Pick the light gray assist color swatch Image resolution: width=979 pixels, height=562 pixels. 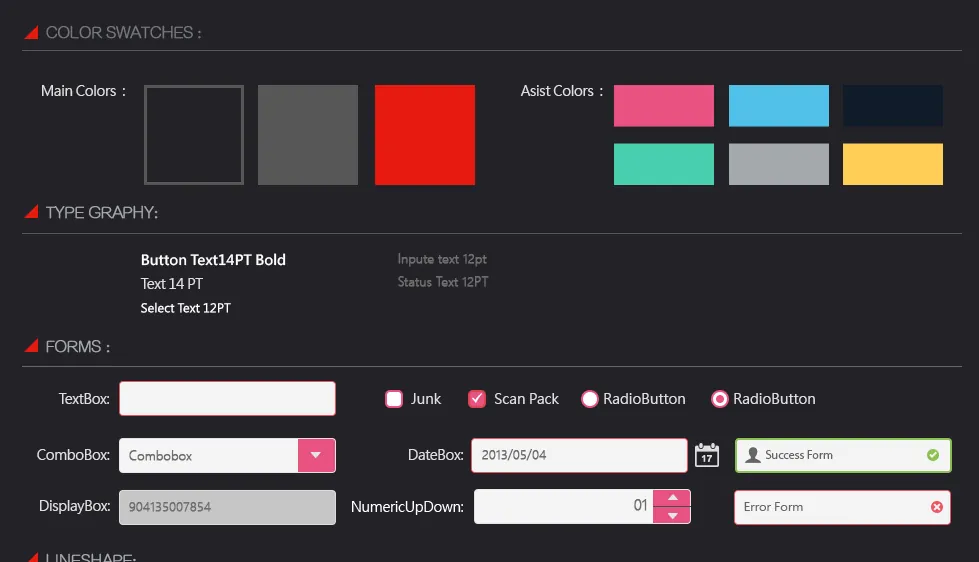pos(779,164)
